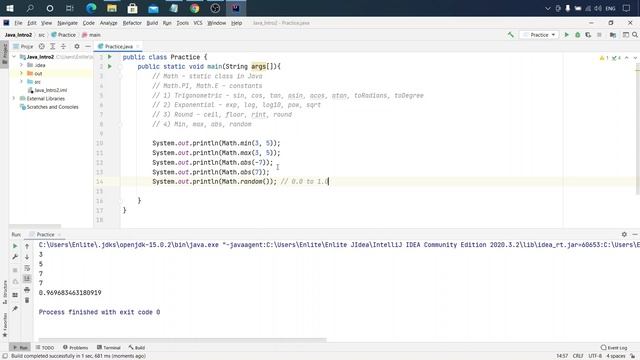
Task: Open the Build menu
Action: [152, 23]
